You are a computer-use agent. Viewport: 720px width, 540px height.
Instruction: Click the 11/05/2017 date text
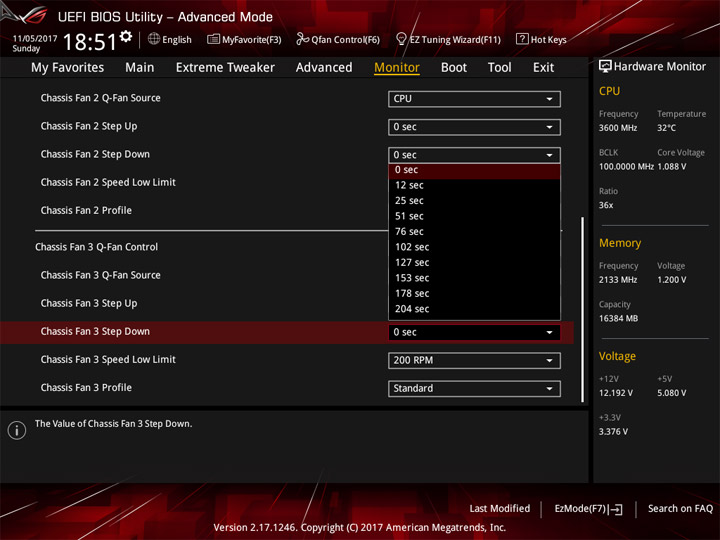coord(34,39)
